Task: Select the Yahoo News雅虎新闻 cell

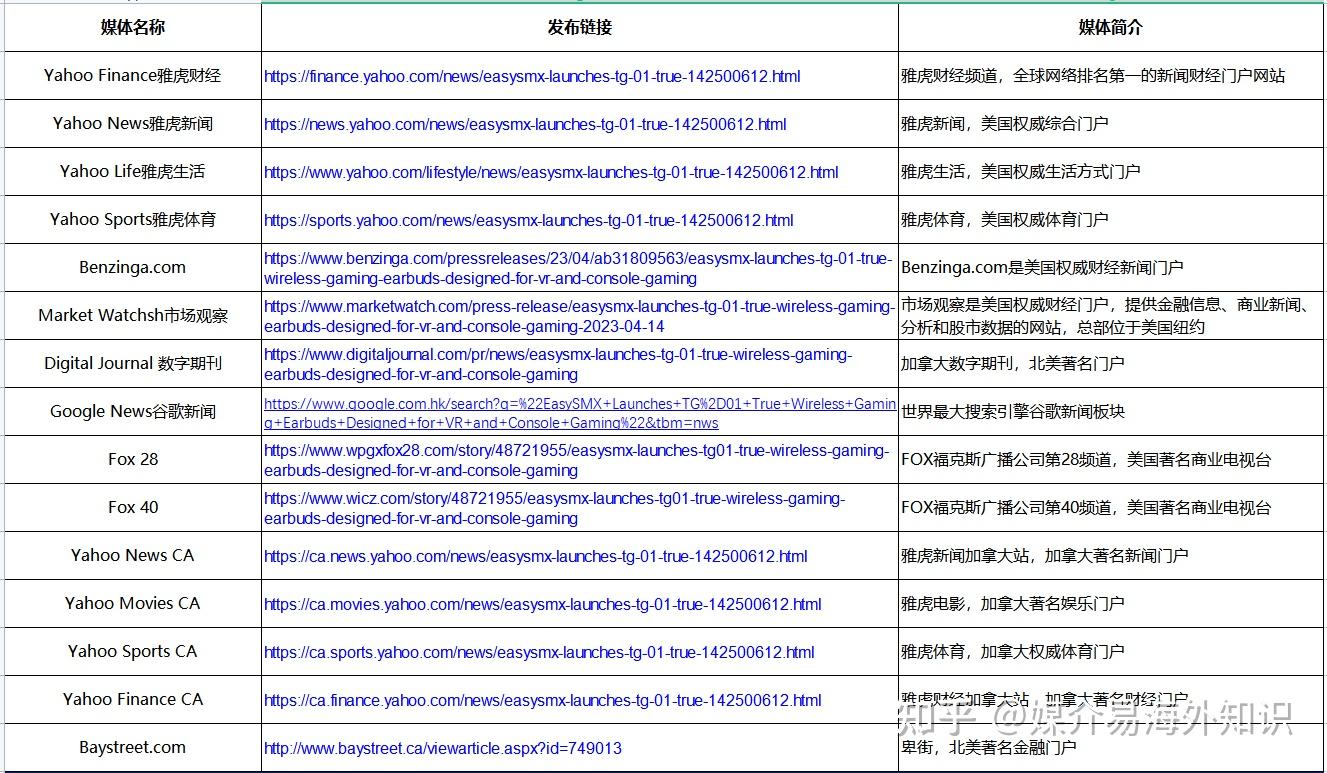Action: point(133,123)
